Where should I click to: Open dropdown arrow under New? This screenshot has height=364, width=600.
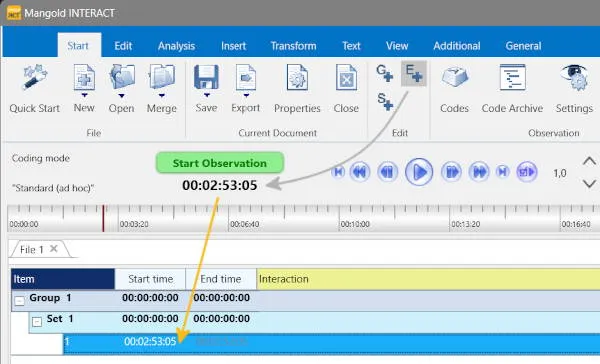click(84, 95)
